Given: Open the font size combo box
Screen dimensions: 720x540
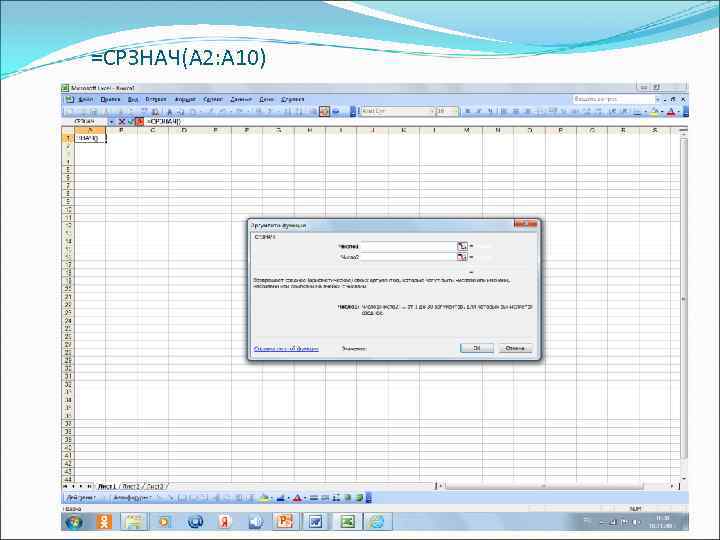Looking at the screenshot, I should coord(447,111).
